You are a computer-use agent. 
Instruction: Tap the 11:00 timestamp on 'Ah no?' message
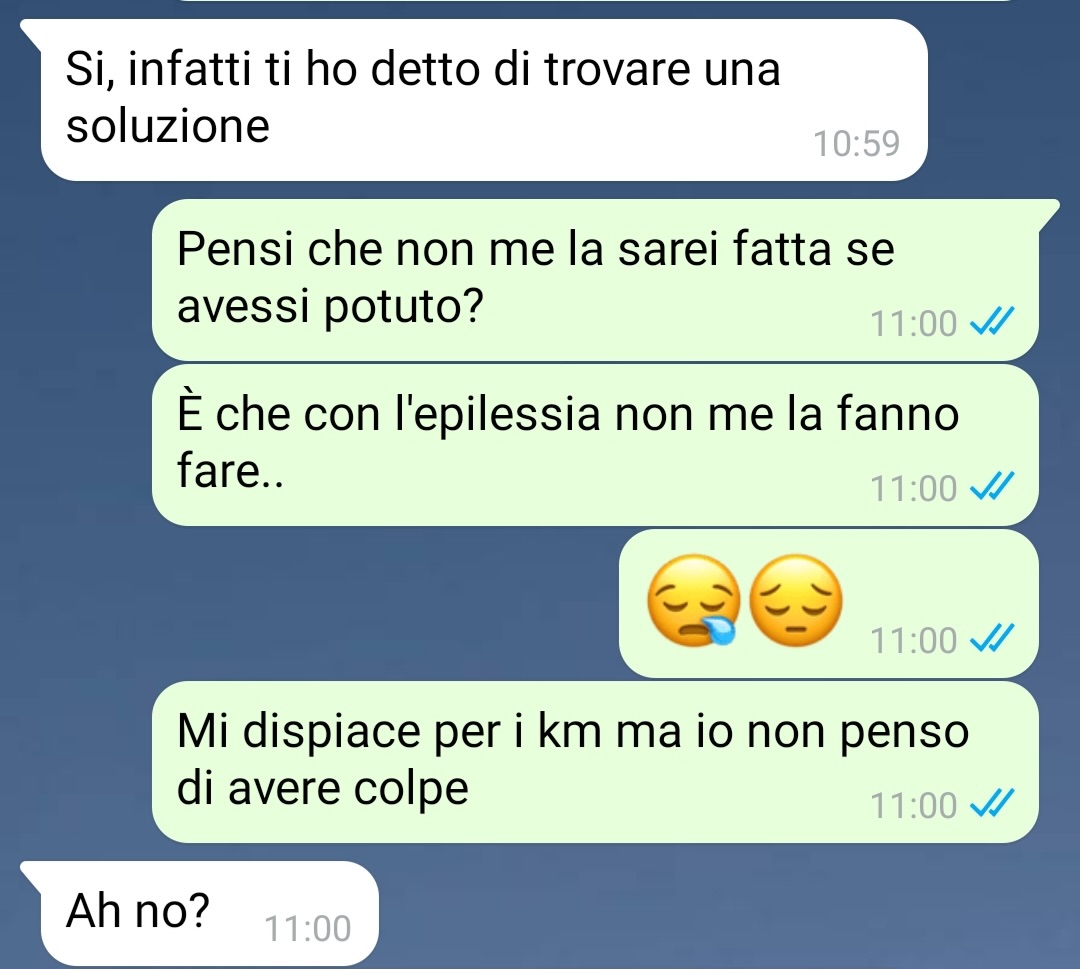click(308, 928)
